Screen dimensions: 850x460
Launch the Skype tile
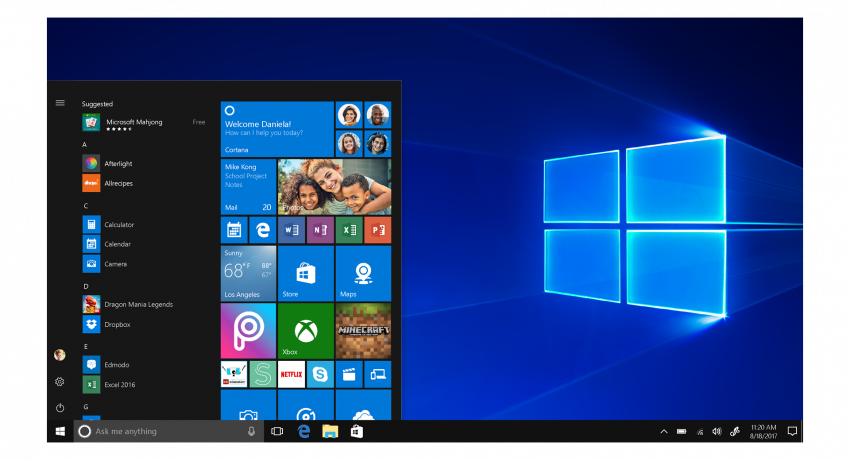(x=320, y=374)
